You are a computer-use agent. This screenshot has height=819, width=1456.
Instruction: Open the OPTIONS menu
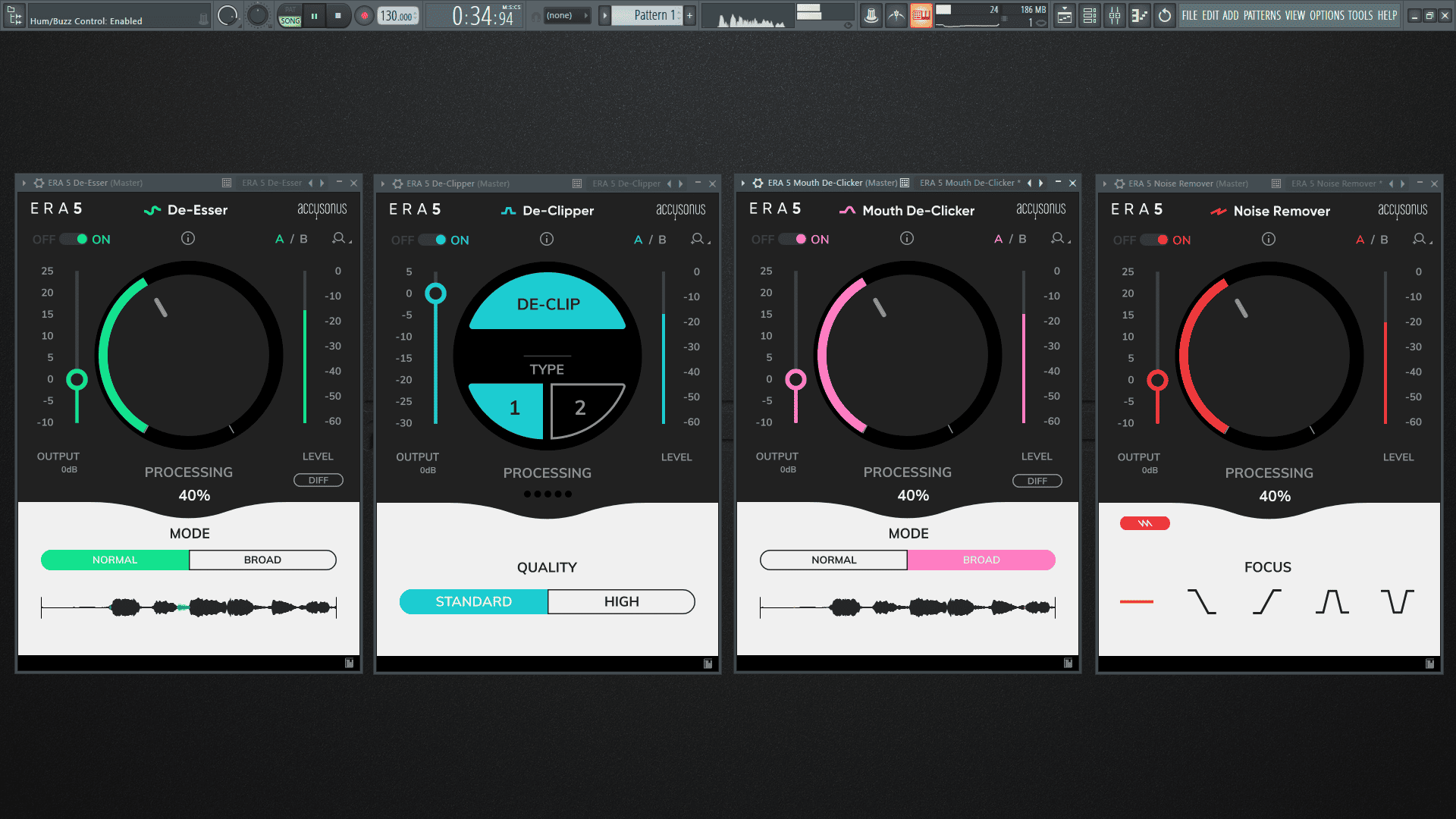tap(1327, 15)
